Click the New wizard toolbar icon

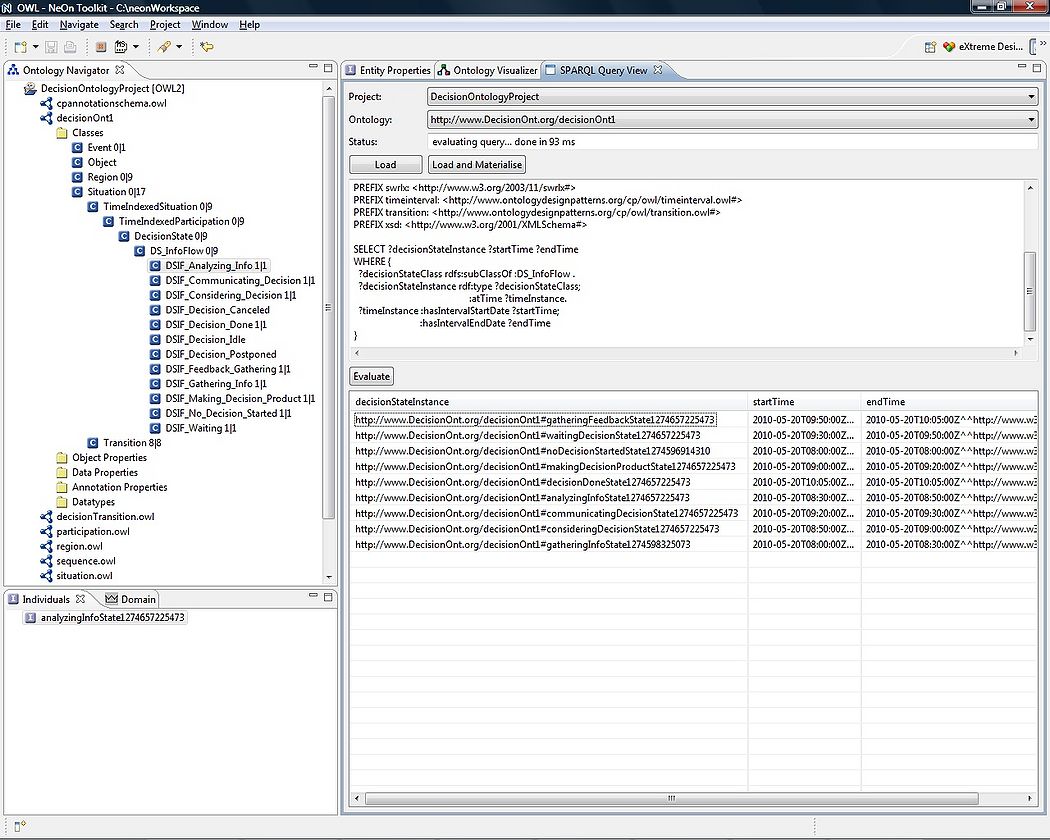click(21, 47)
